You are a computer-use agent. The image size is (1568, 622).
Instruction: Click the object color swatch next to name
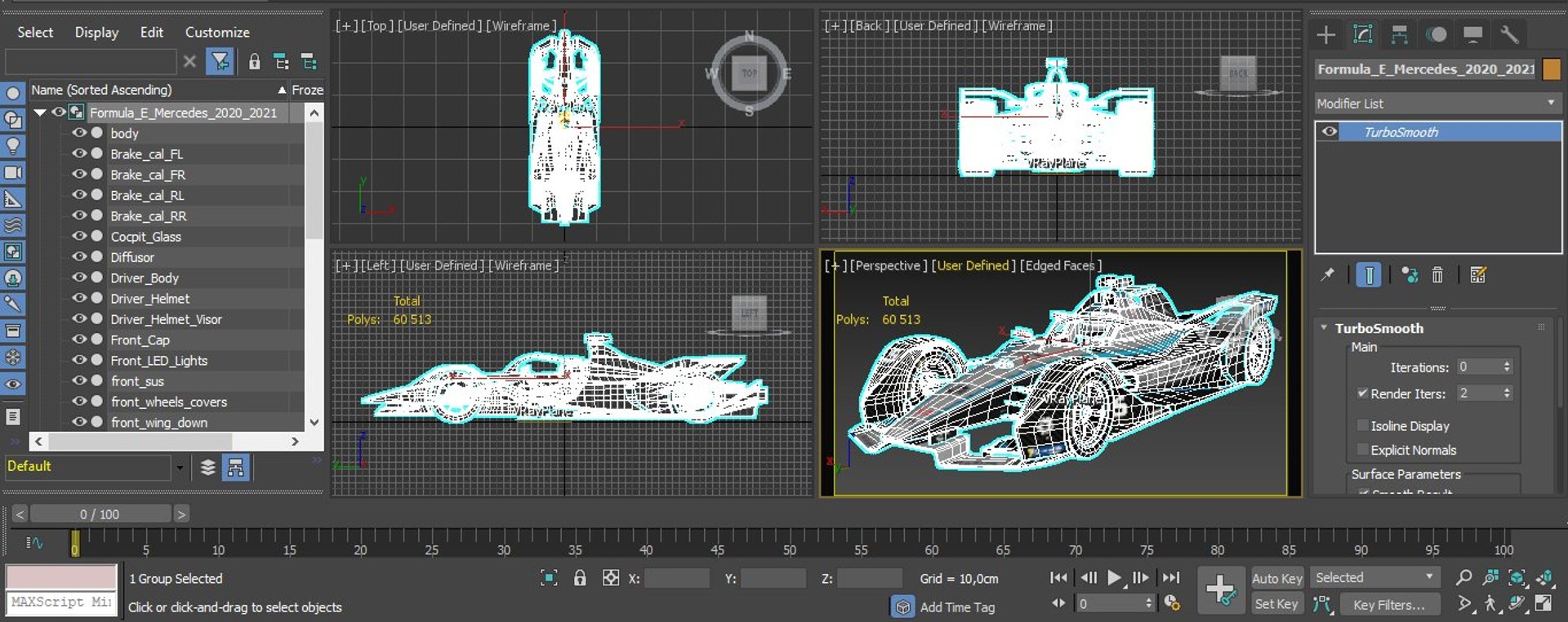(x=1551, y=69)
